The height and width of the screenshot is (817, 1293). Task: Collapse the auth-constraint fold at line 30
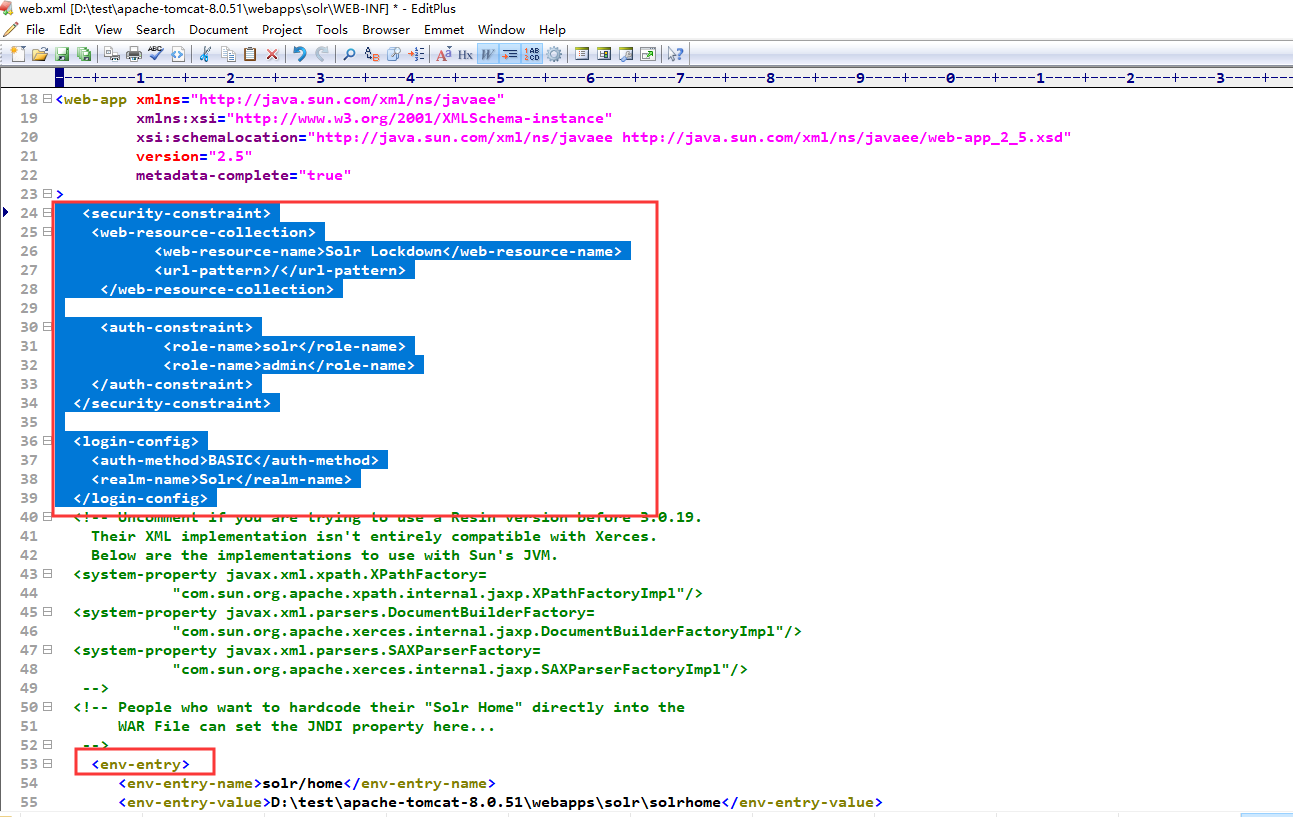48,327
